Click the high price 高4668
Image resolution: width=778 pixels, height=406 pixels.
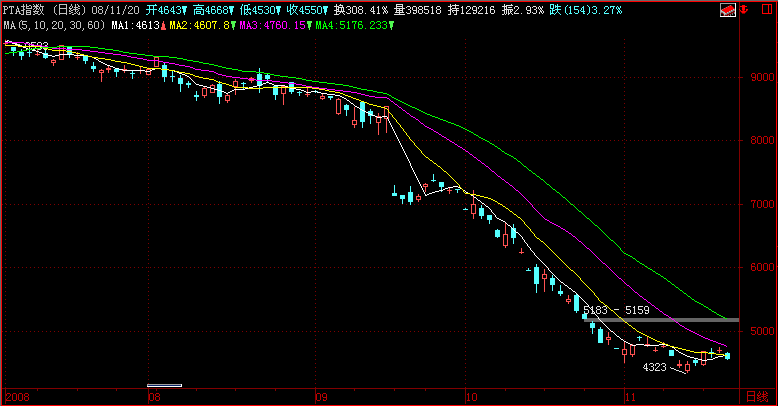click(213, 10)
